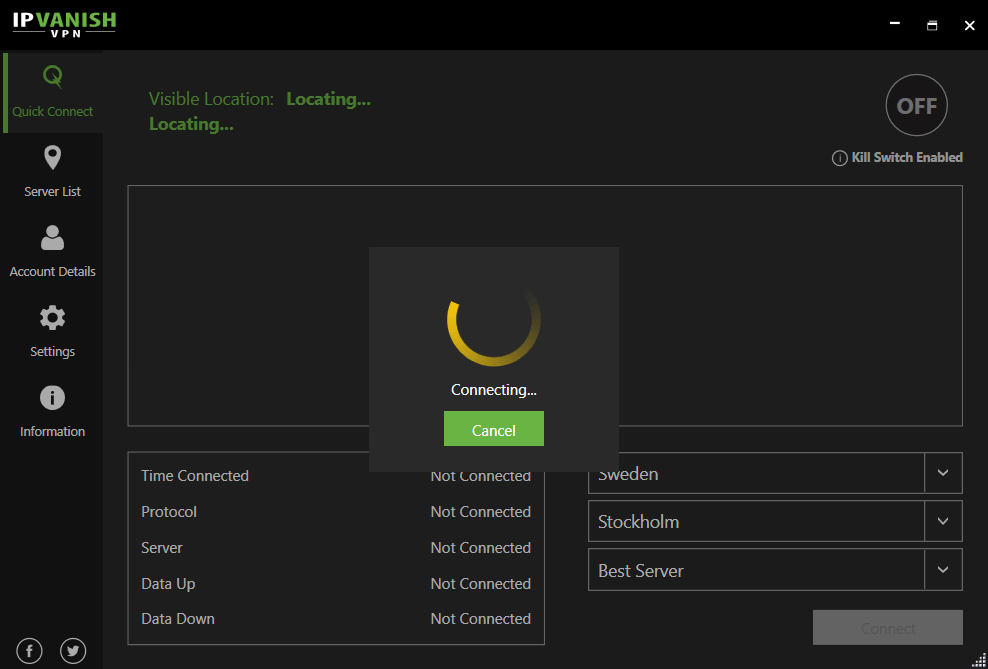Open the Stockholm city combo box

pos(775,521)
